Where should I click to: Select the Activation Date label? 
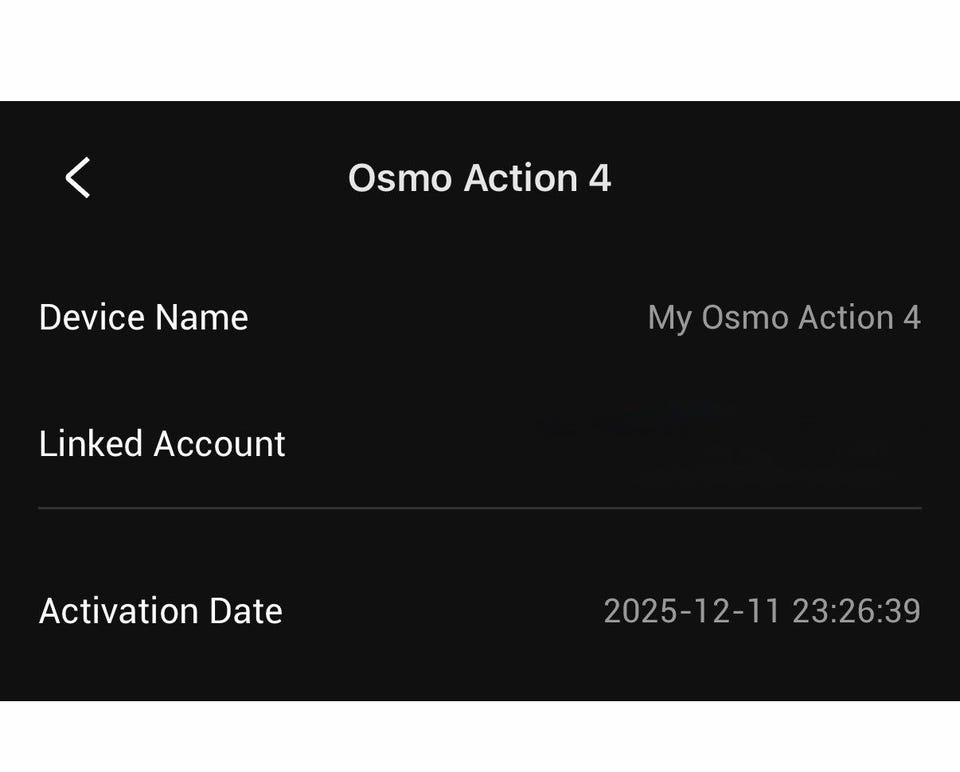160,611
